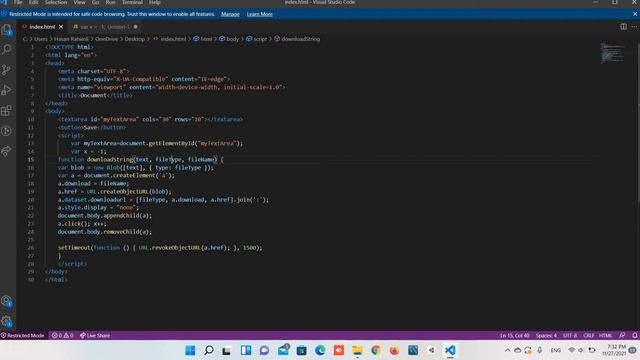Expand the index.html breadcrumb

[170, 39]
